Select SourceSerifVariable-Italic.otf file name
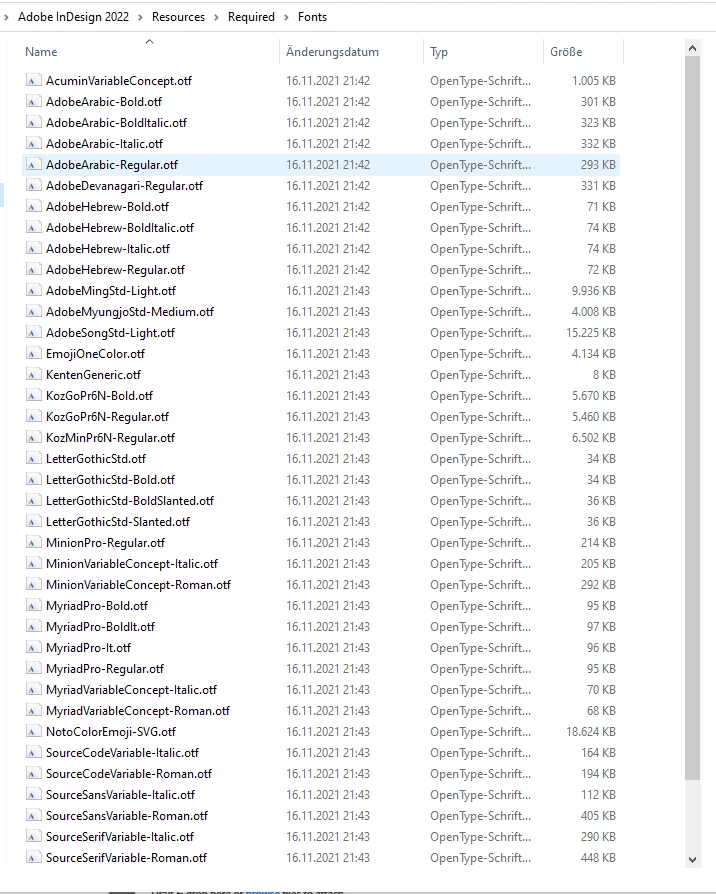 [120, 838]
